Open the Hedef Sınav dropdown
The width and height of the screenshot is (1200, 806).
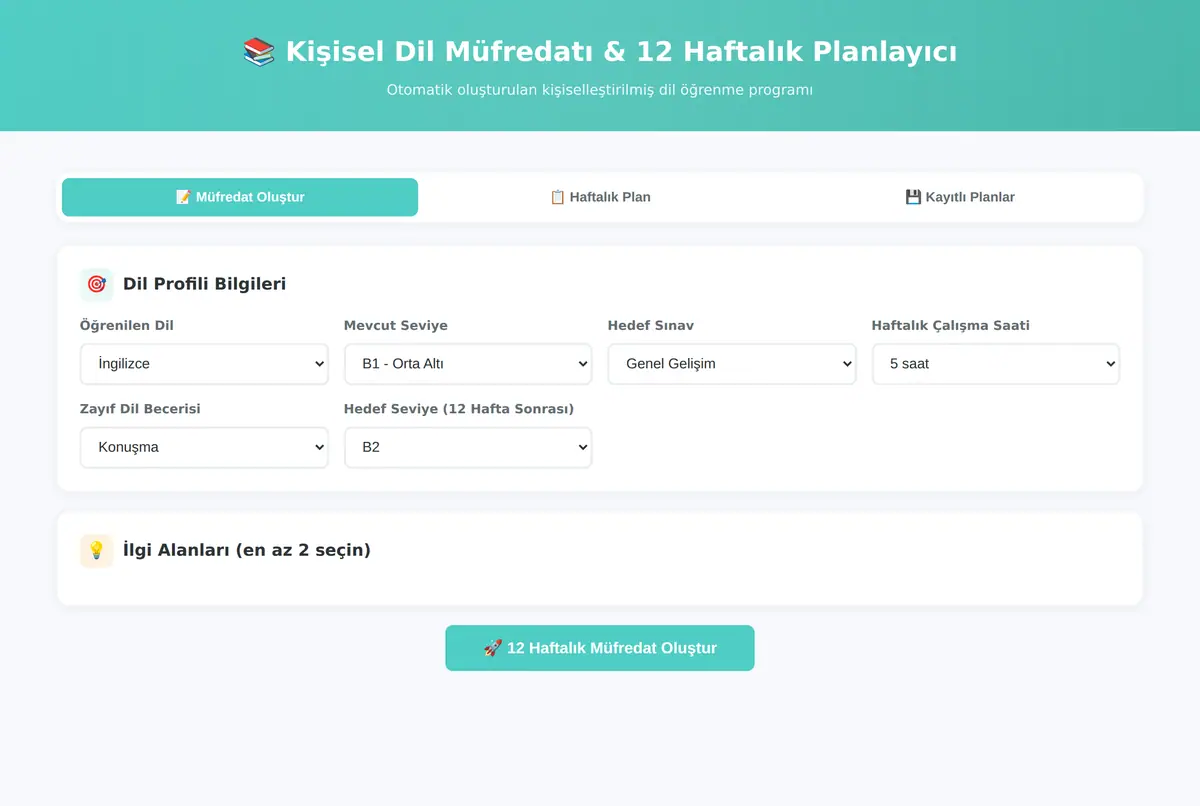click(732, 364)
